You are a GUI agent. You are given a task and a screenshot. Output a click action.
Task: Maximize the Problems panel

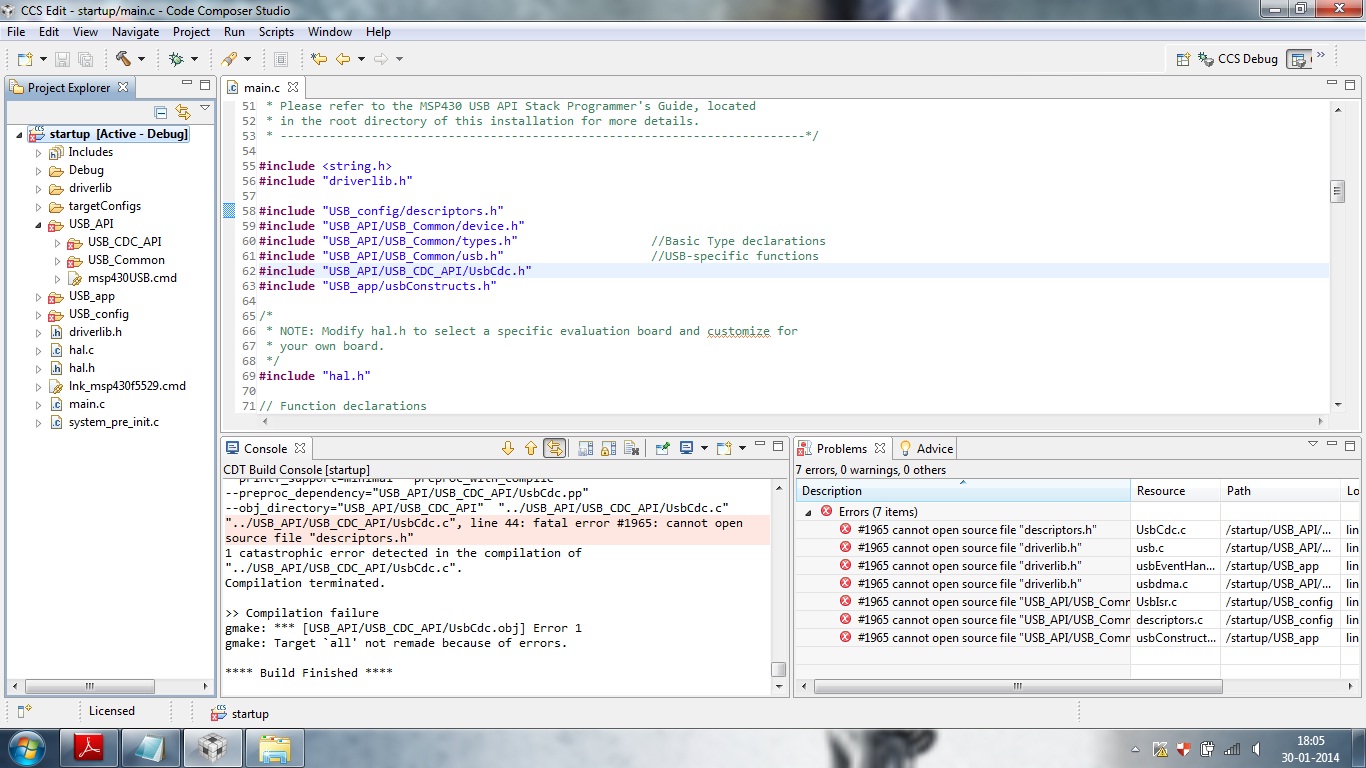point(1351,445)
